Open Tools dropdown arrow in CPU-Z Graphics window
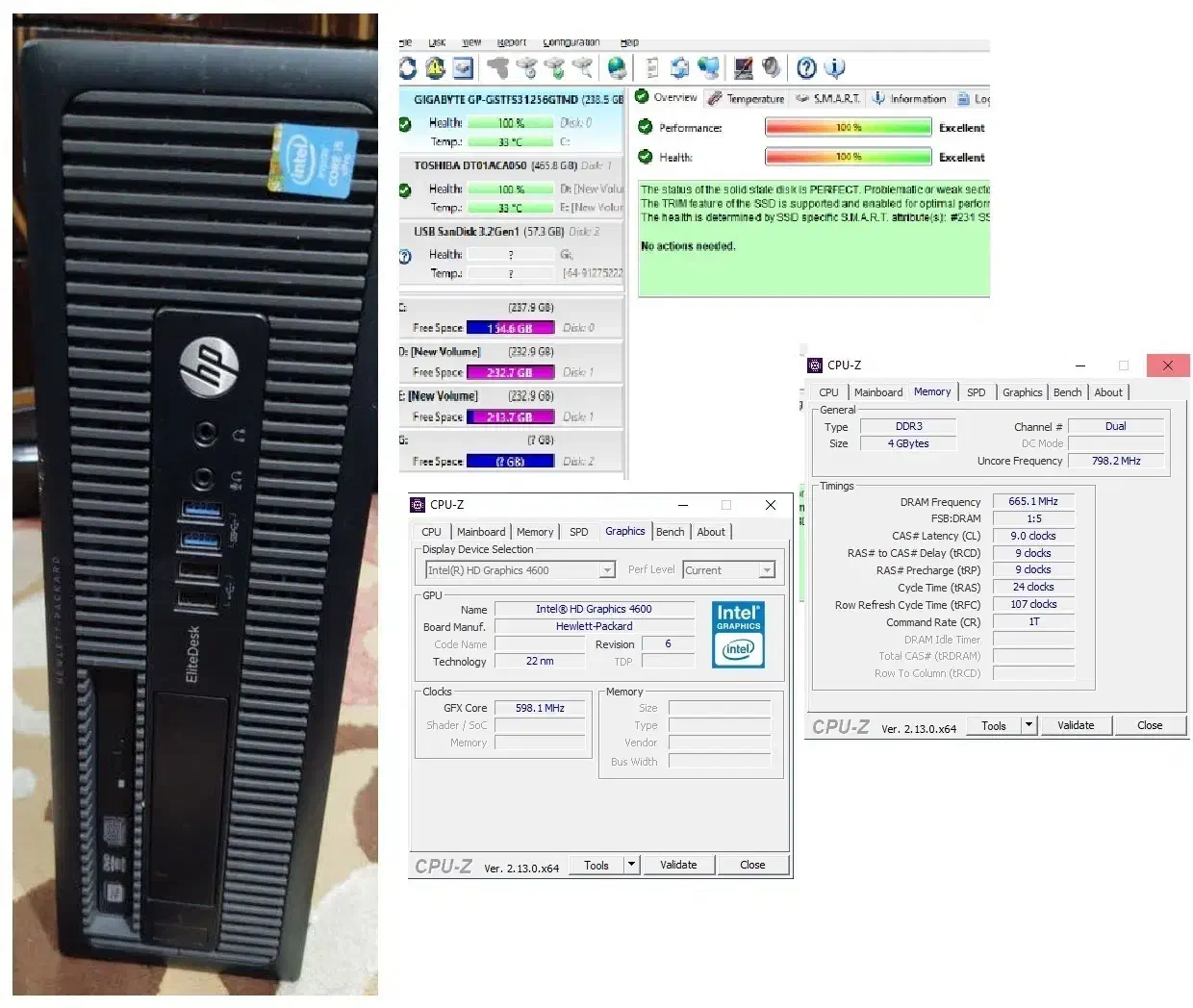Image resolution: width=1193 pixels, height=1008 pixels. tap(632, 865)
